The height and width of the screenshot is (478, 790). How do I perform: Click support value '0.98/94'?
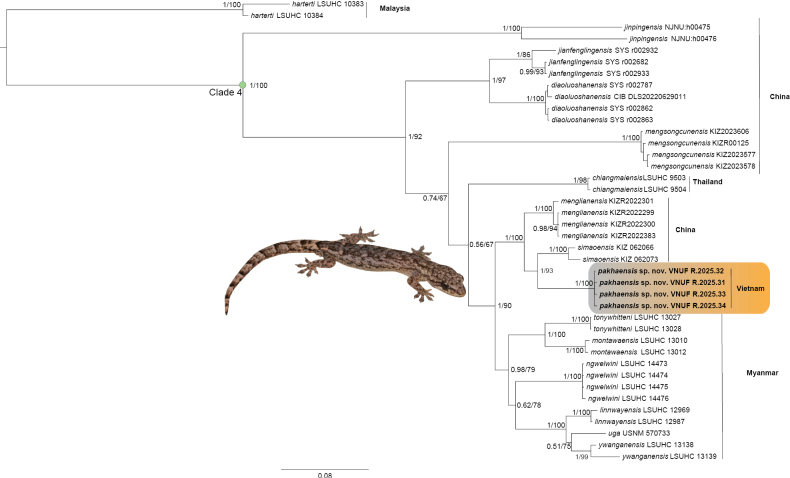(545, 229)
